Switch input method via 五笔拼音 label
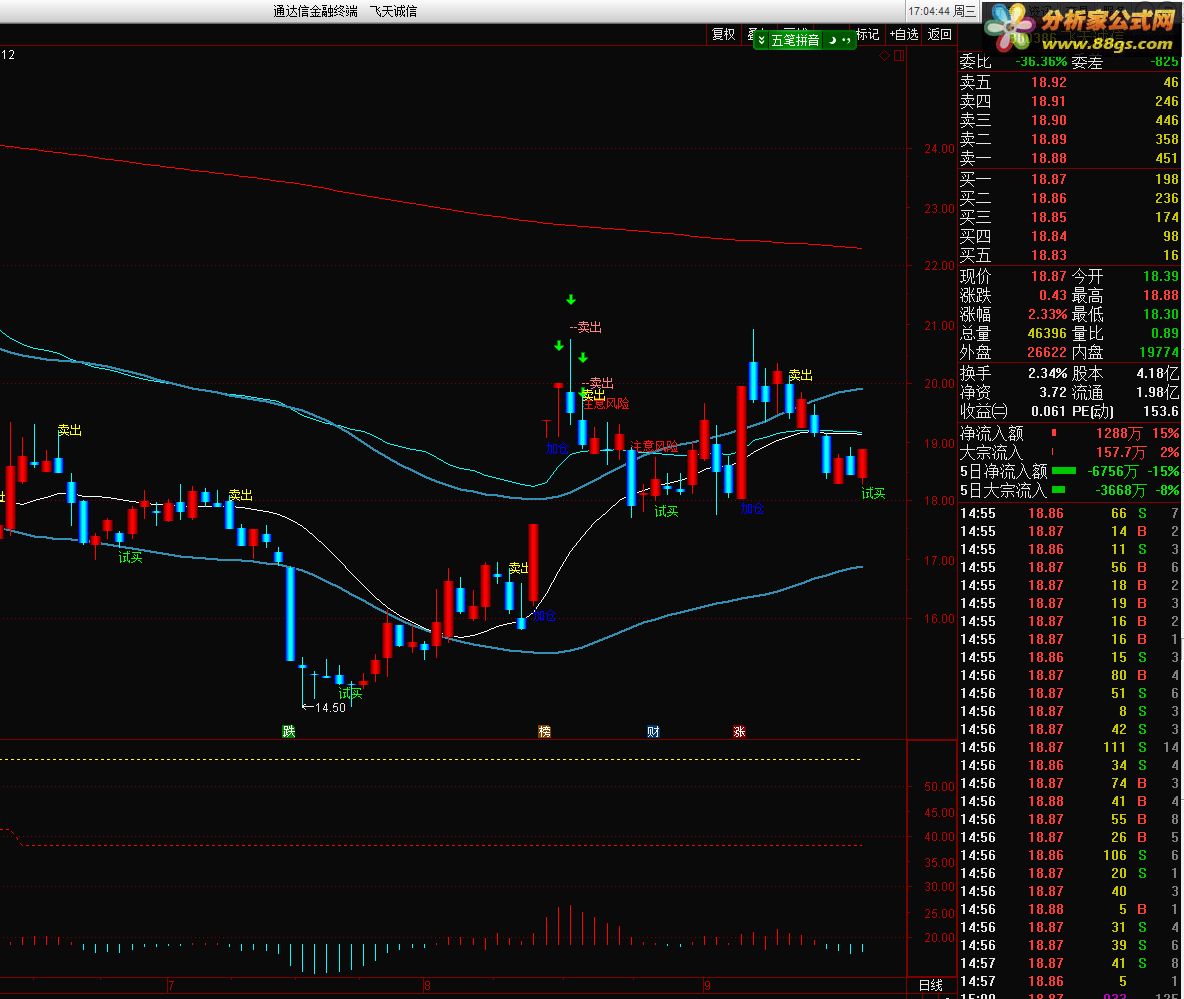1184x999 pixels. point(794,40)
